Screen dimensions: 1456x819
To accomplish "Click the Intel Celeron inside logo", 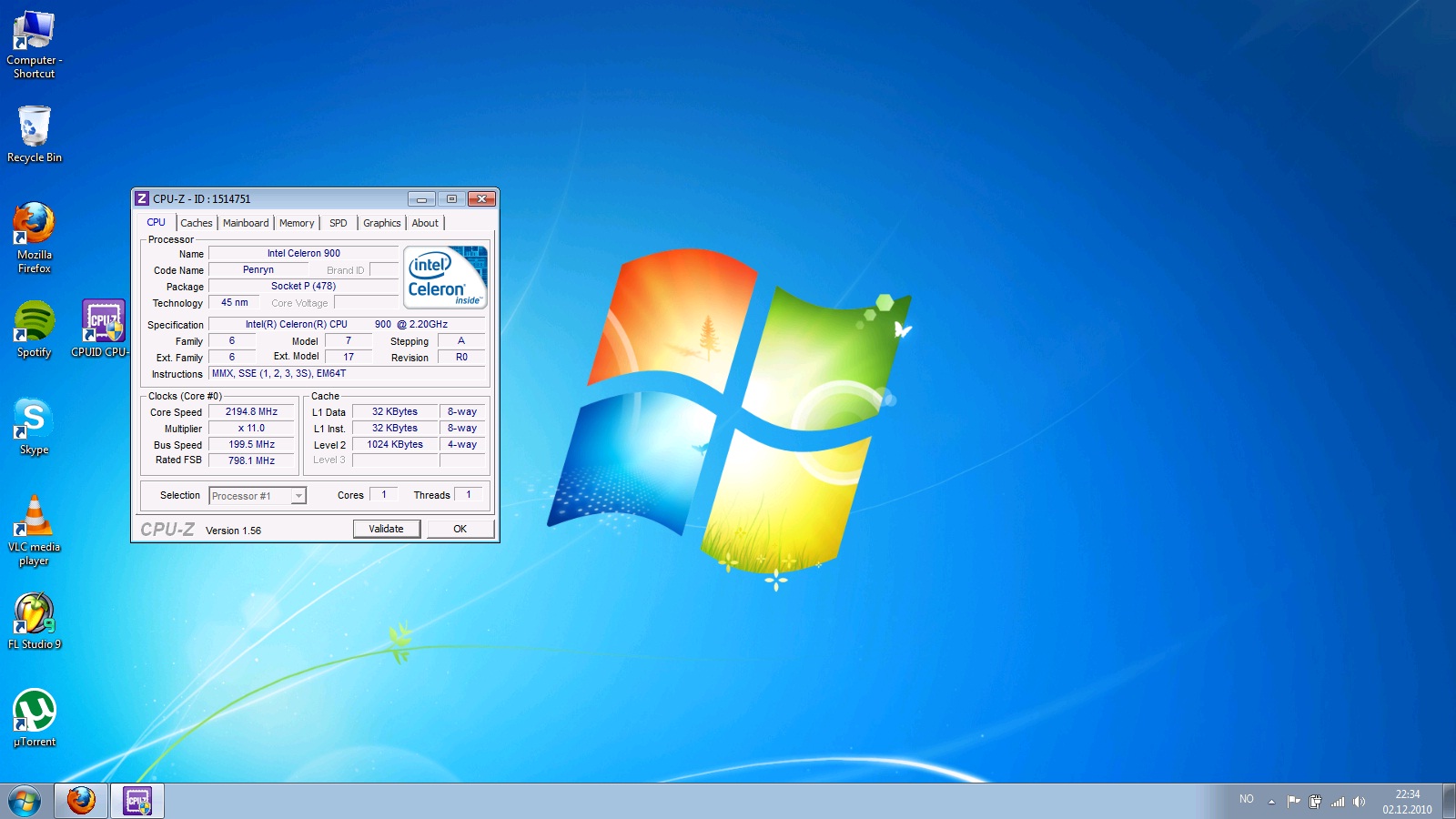I will point(445,278).
